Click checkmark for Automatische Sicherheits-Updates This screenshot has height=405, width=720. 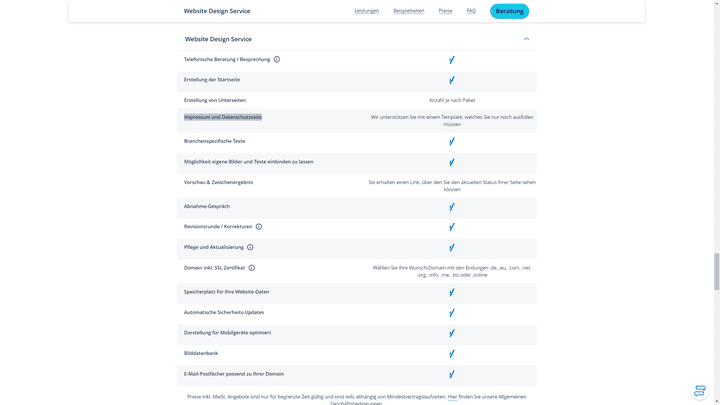(x=452, y=313)
